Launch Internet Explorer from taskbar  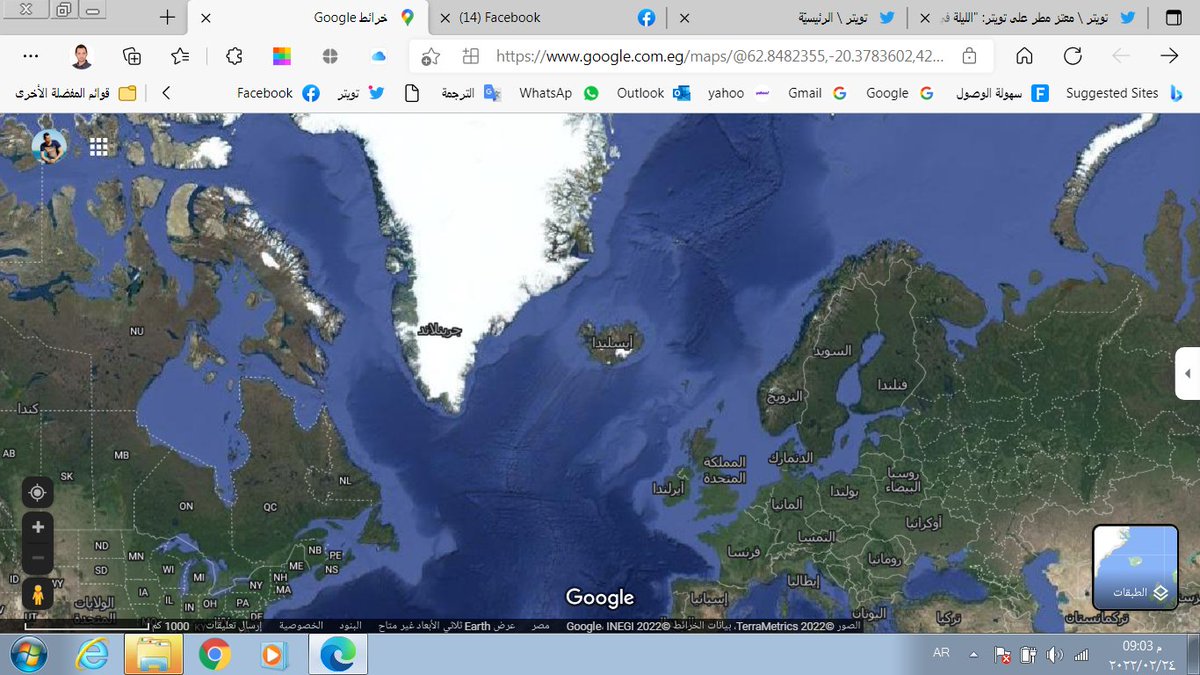tap(92, 655)
